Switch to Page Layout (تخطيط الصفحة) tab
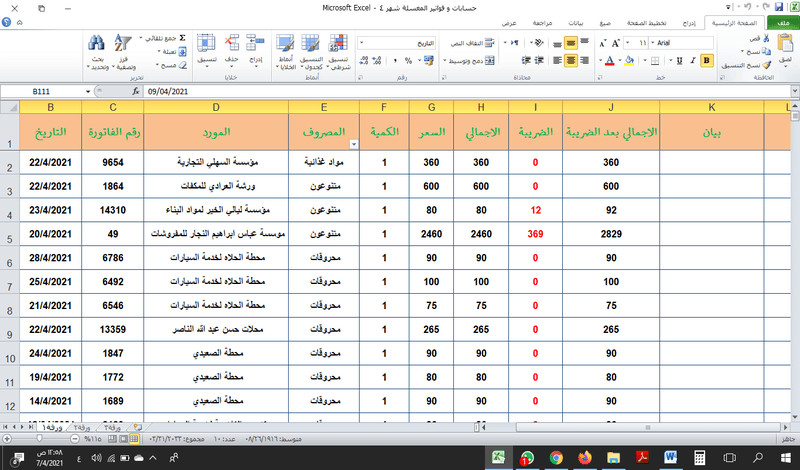 646,23
